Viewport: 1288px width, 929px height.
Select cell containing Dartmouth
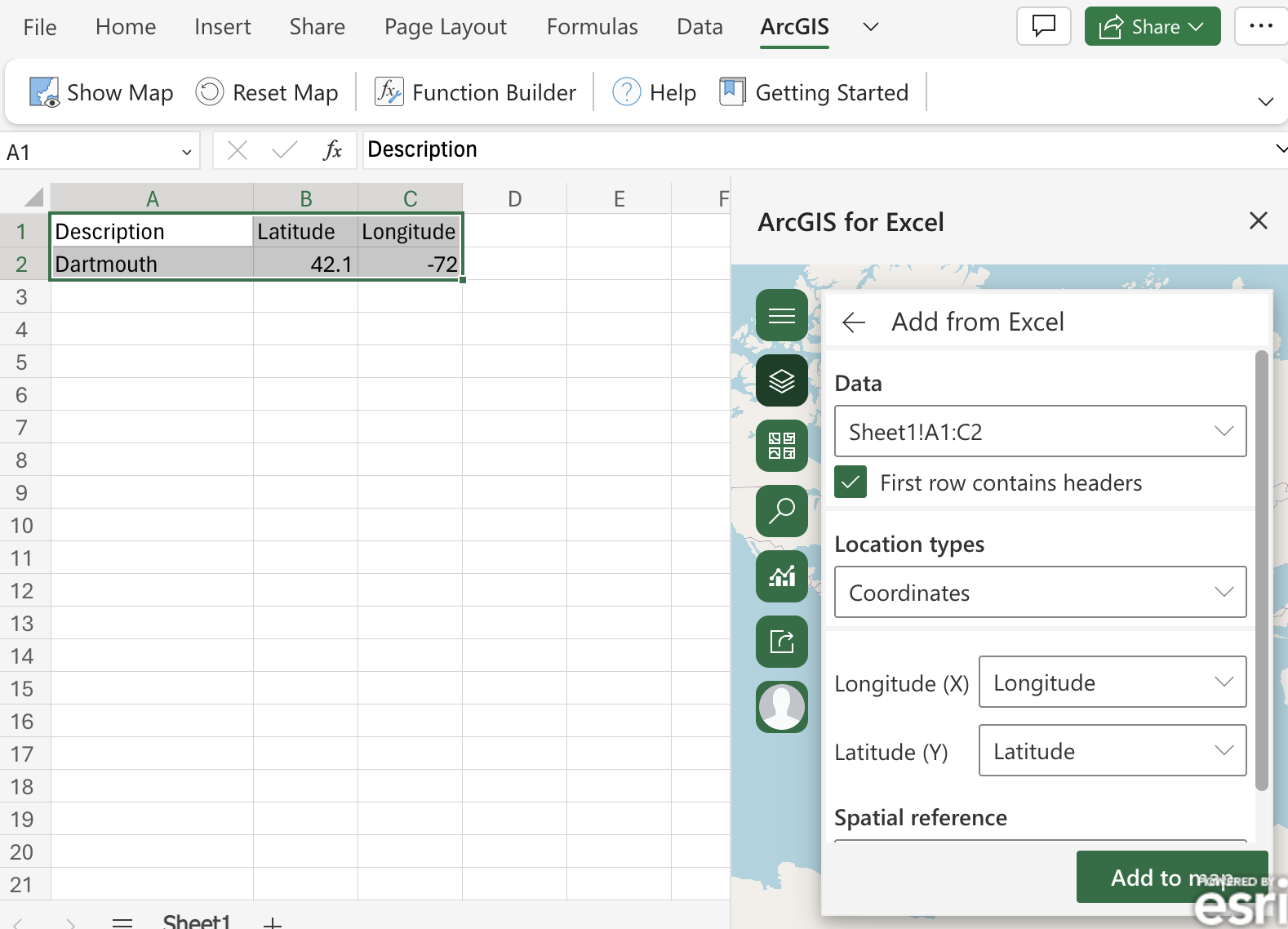(152, 264)
